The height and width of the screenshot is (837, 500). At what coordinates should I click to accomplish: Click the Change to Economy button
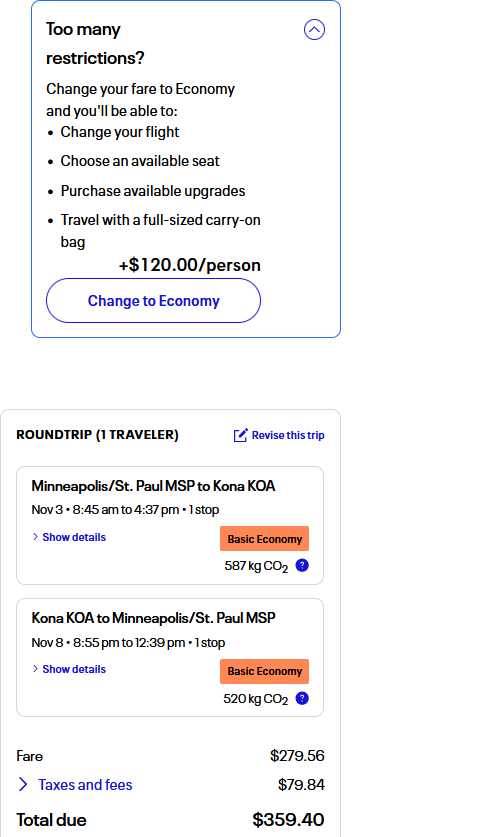(x=154, y=301)
